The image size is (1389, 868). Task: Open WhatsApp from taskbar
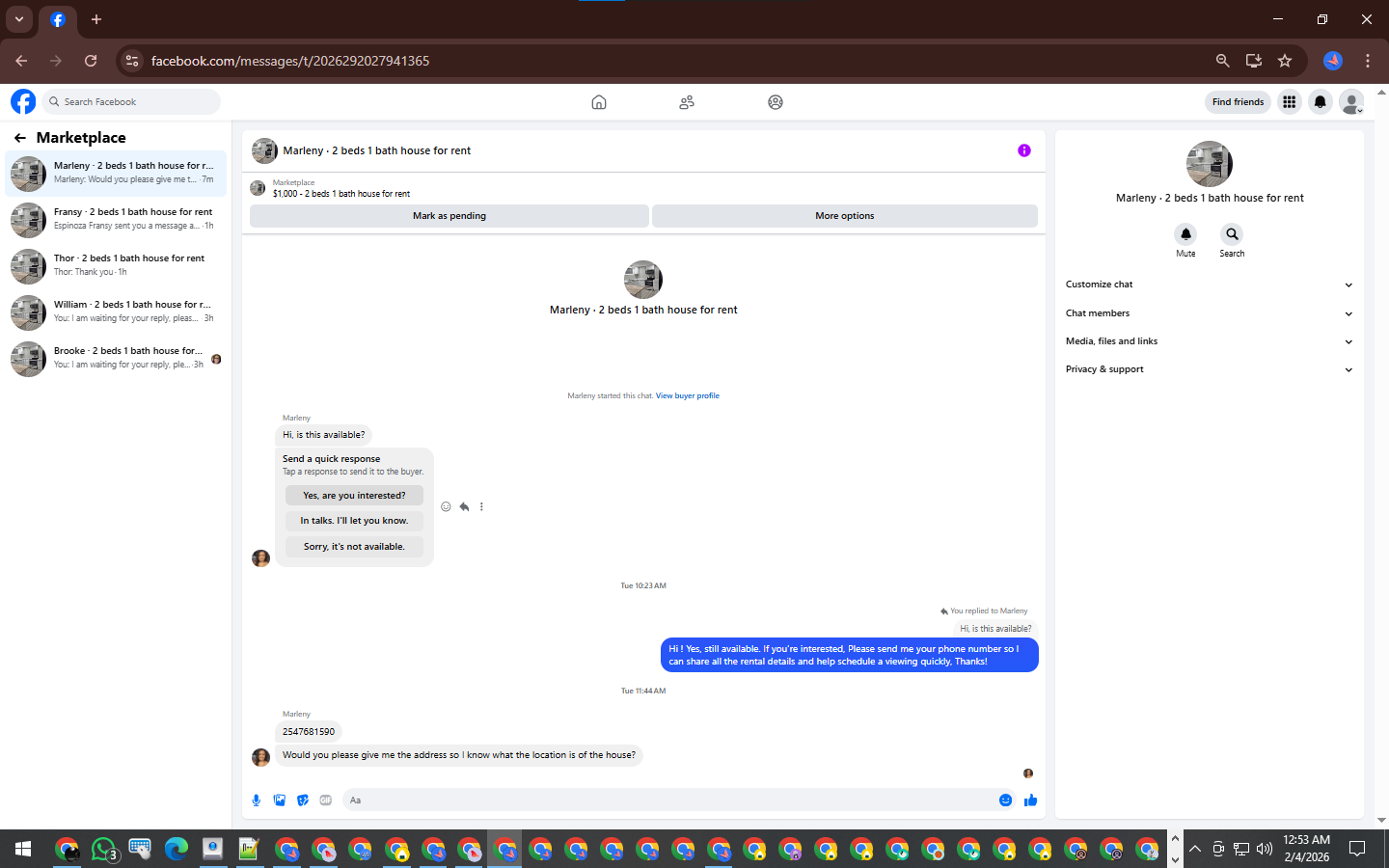tap(104, 850)
